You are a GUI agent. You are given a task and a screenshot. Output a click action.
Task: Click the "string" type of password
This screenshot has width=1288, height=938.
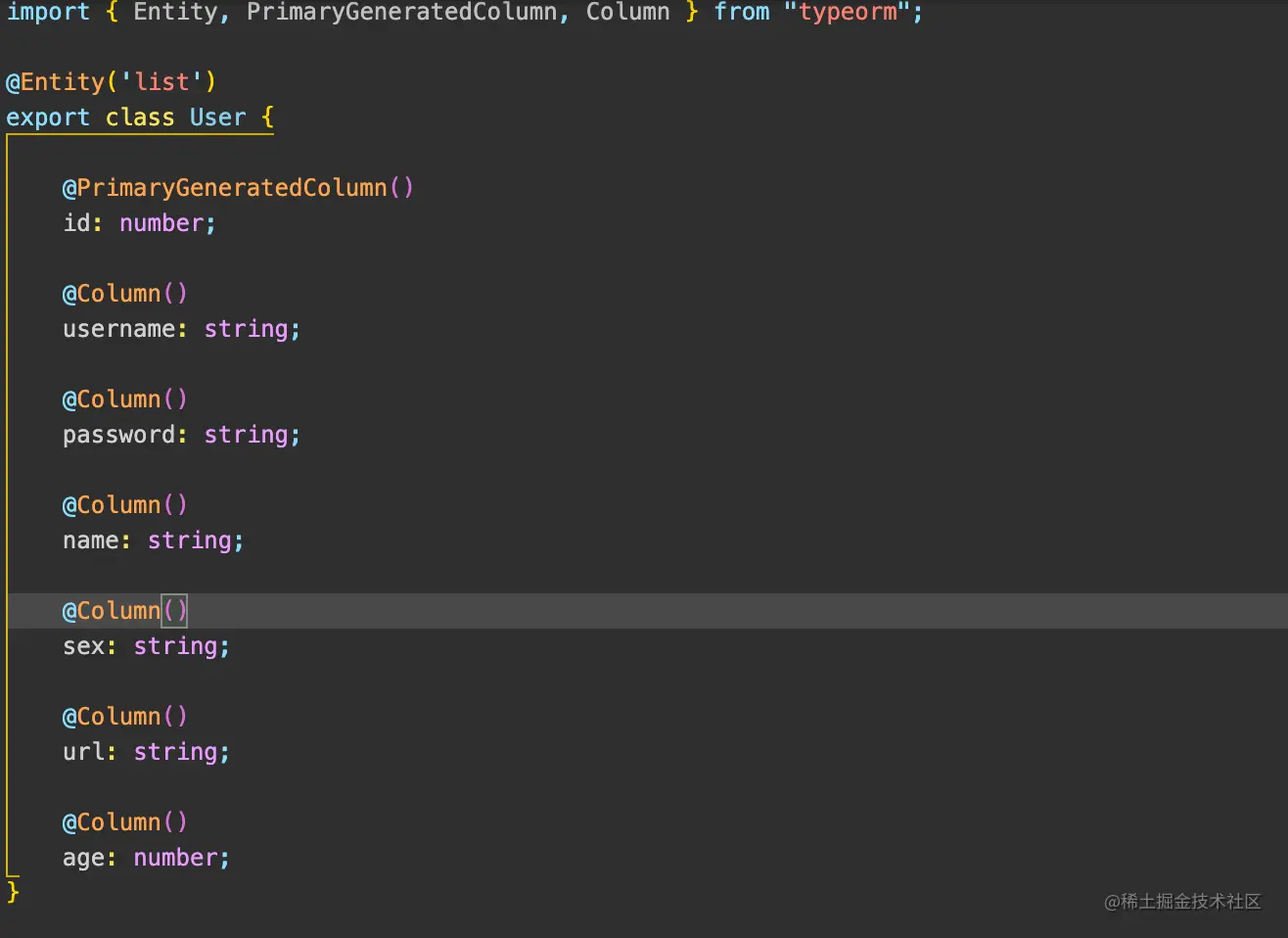point(246,435)
